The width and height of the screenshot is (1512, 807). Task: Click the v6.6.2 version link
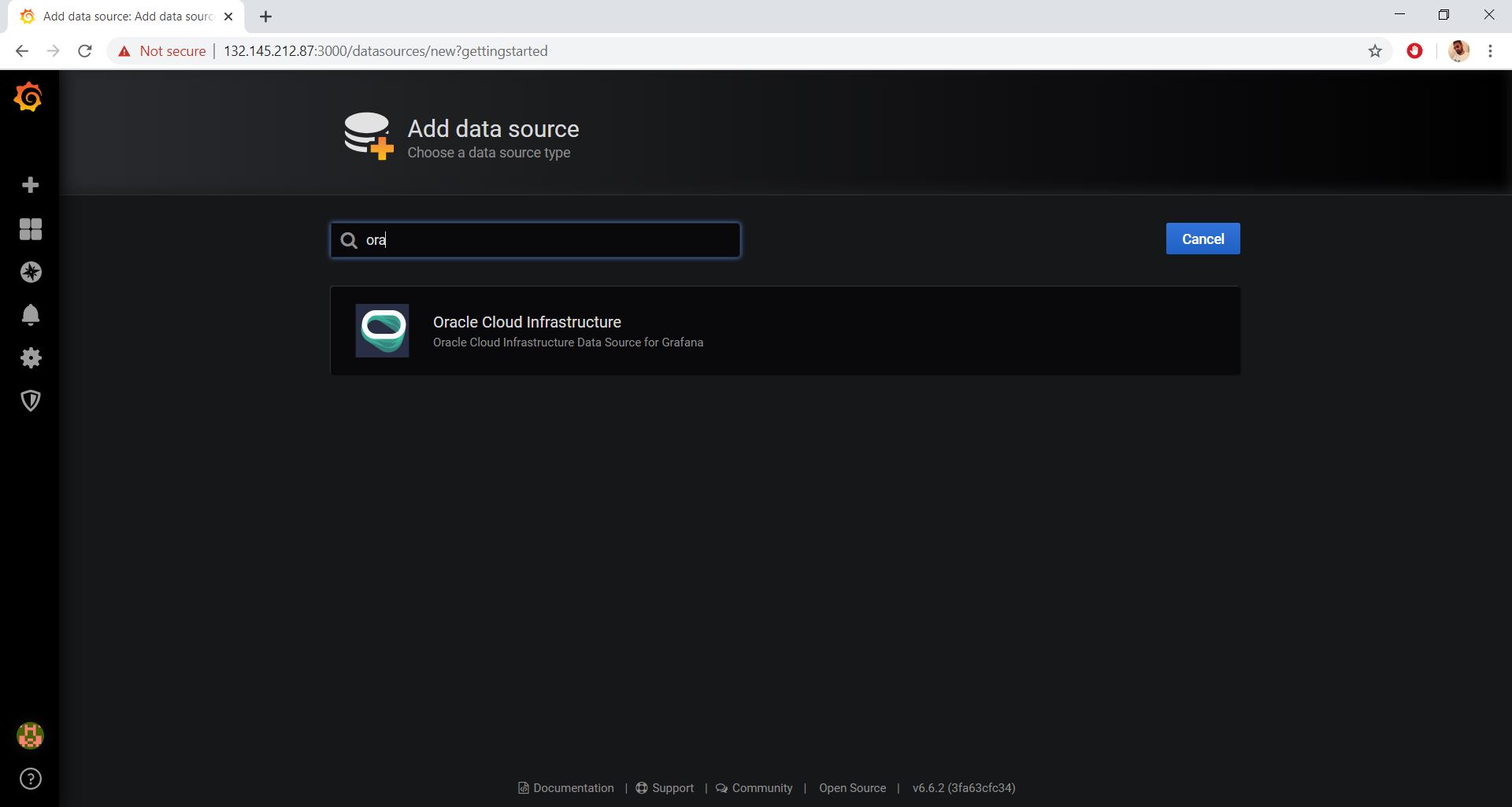tap(964, 788)
